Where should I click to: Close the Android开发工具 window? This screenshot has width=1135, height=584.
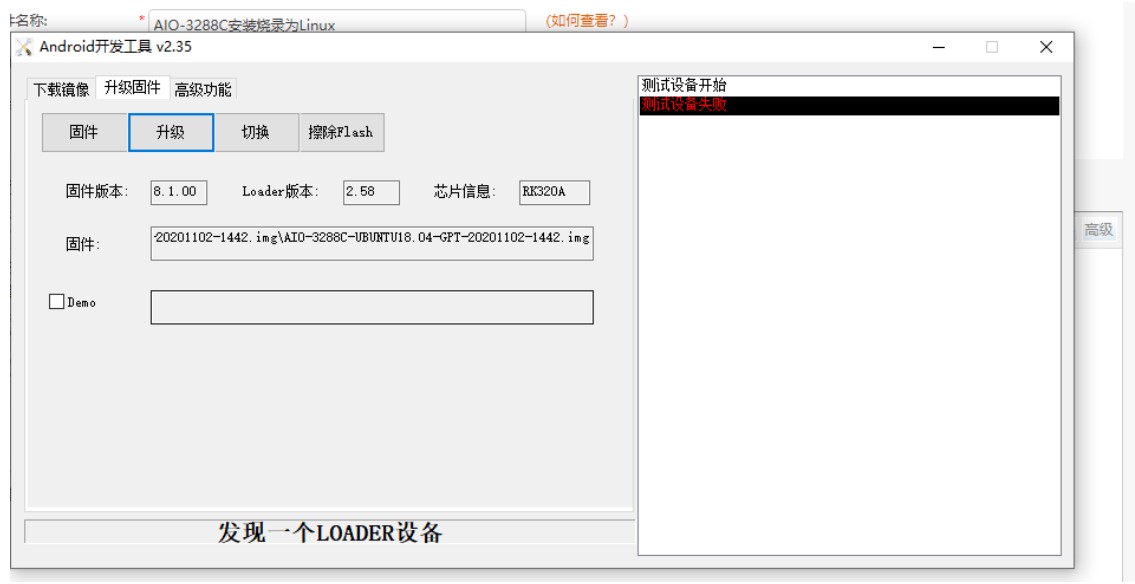(1046, 47)
